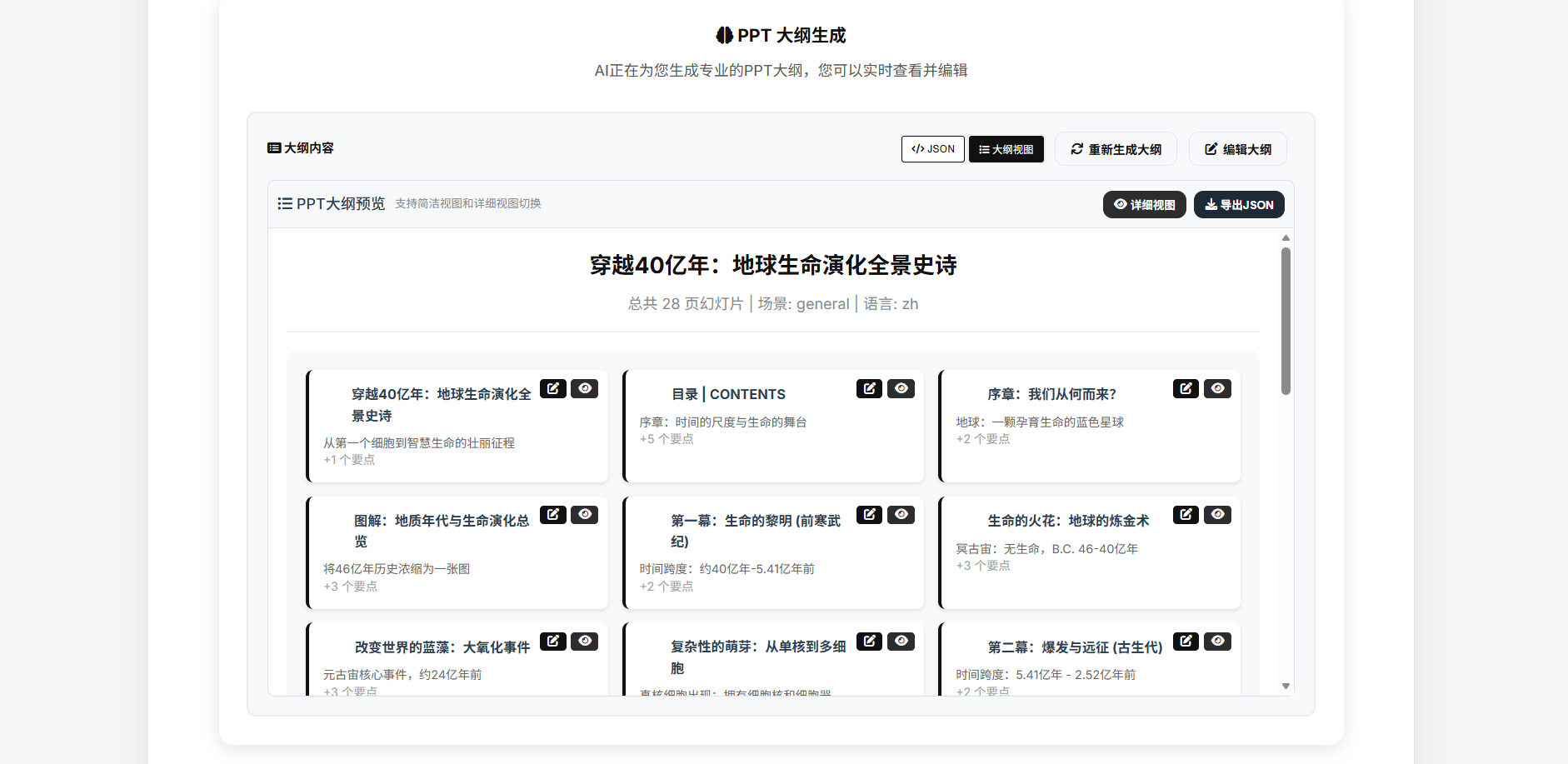Click the 编辑大纲 button

[x=1237, y=148]
